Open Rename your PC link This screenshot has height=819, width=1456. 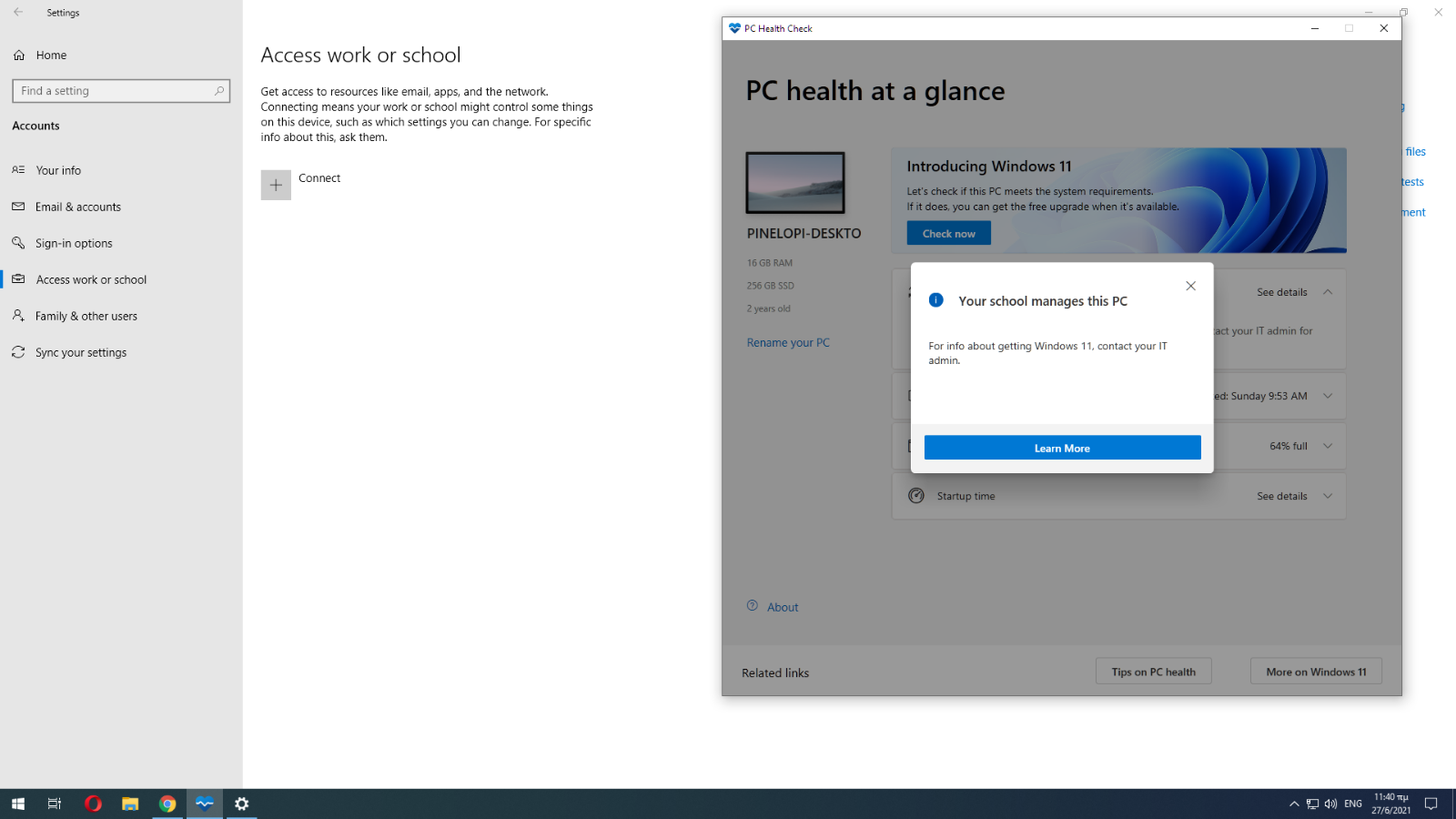pyautogui.click(x=788, y=343)
